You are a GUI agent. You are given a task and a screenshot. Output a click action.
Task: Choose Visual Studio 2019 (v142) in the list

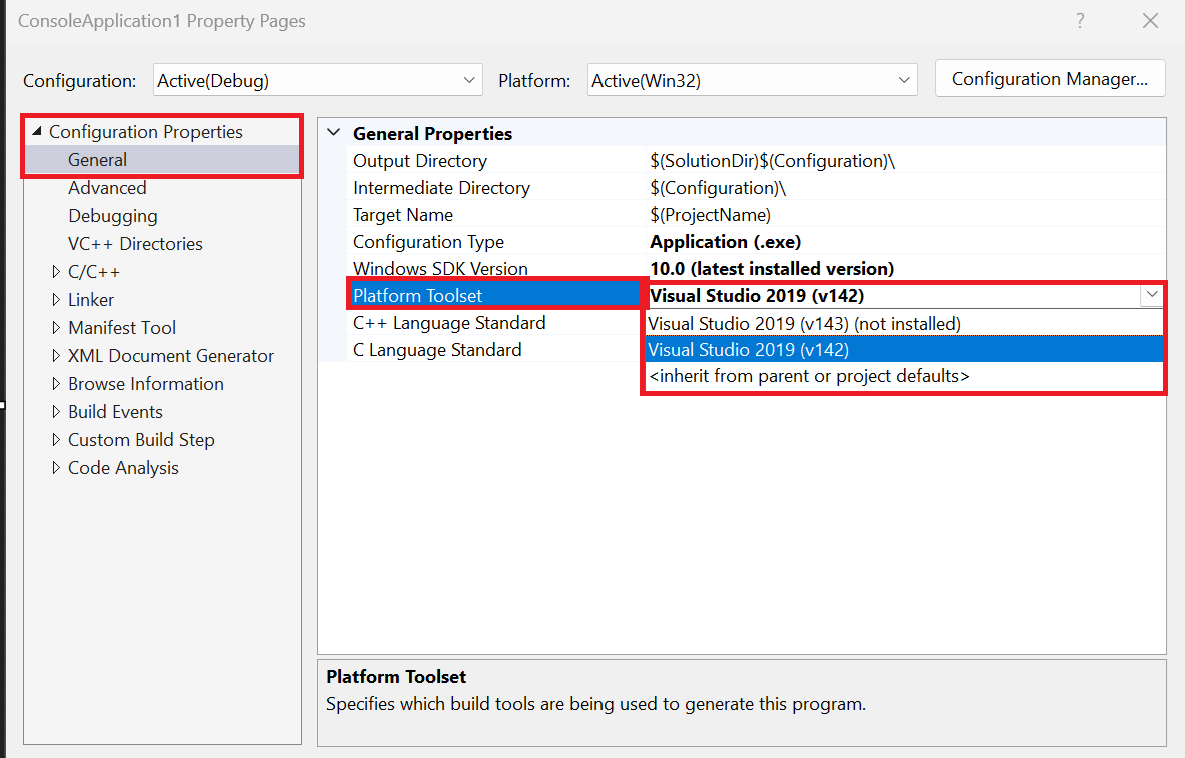click(x=904, y=350)
